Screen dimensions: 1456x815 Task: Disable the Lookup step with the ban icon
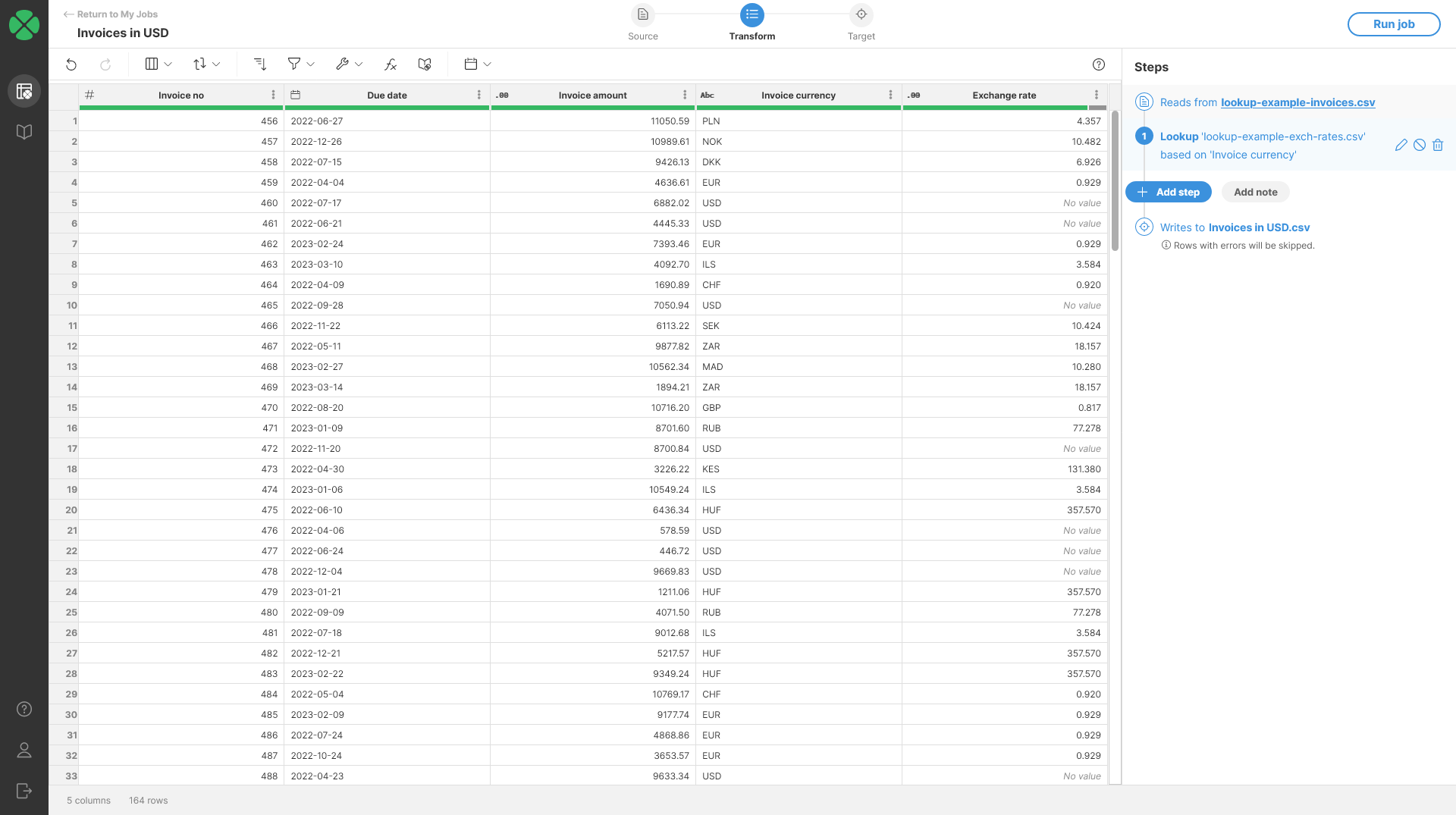point(1419,145)
